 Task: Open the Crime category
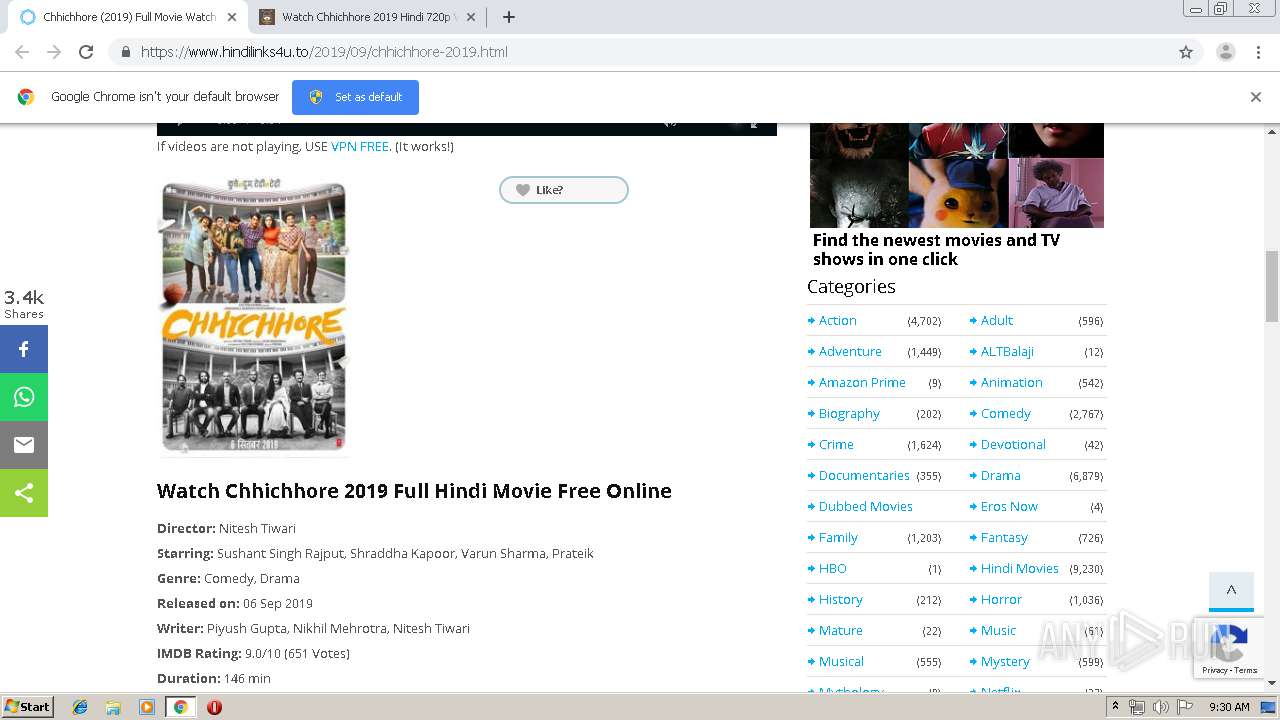836,444
